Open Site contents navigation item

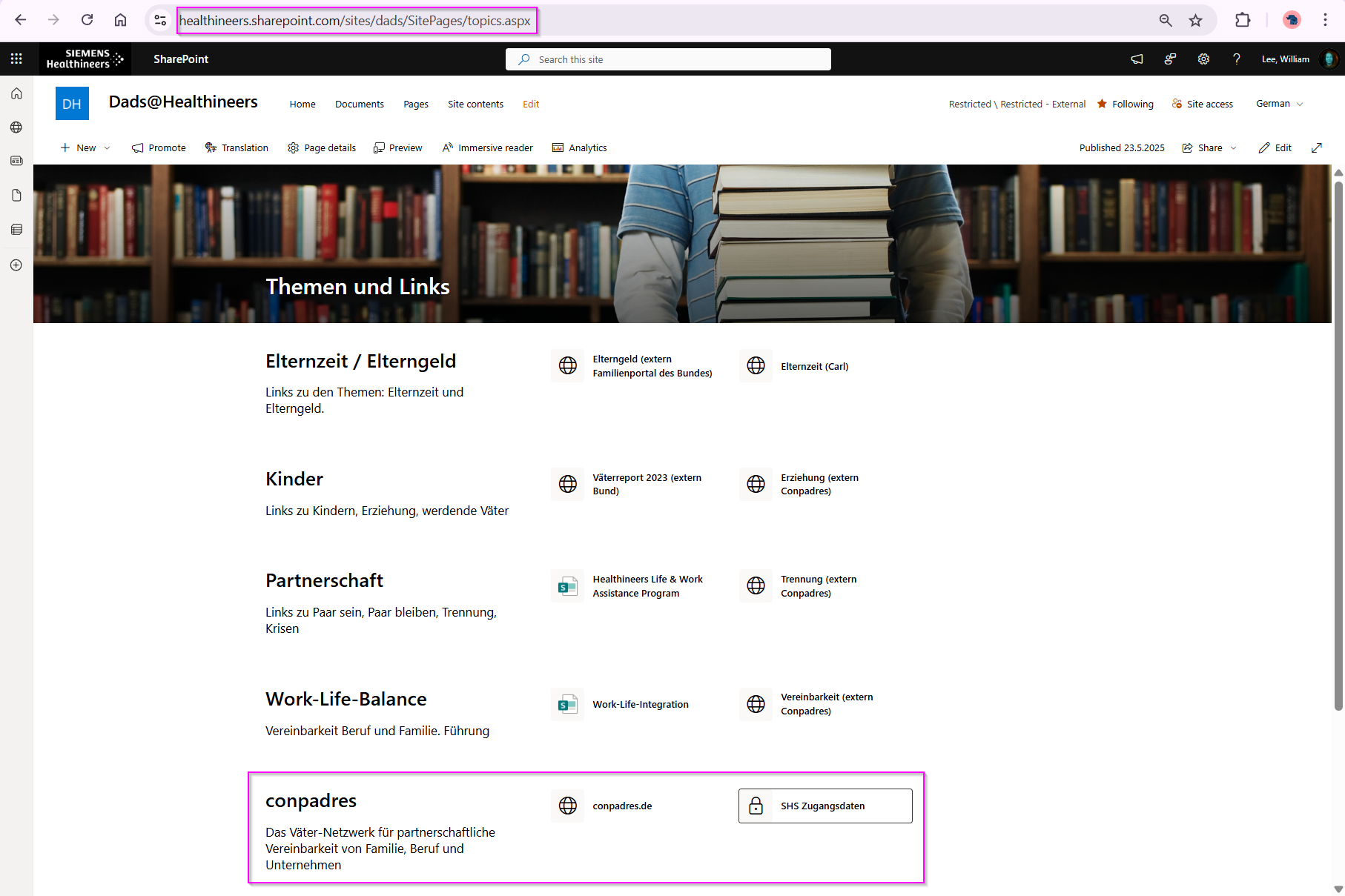pos(475,104)
